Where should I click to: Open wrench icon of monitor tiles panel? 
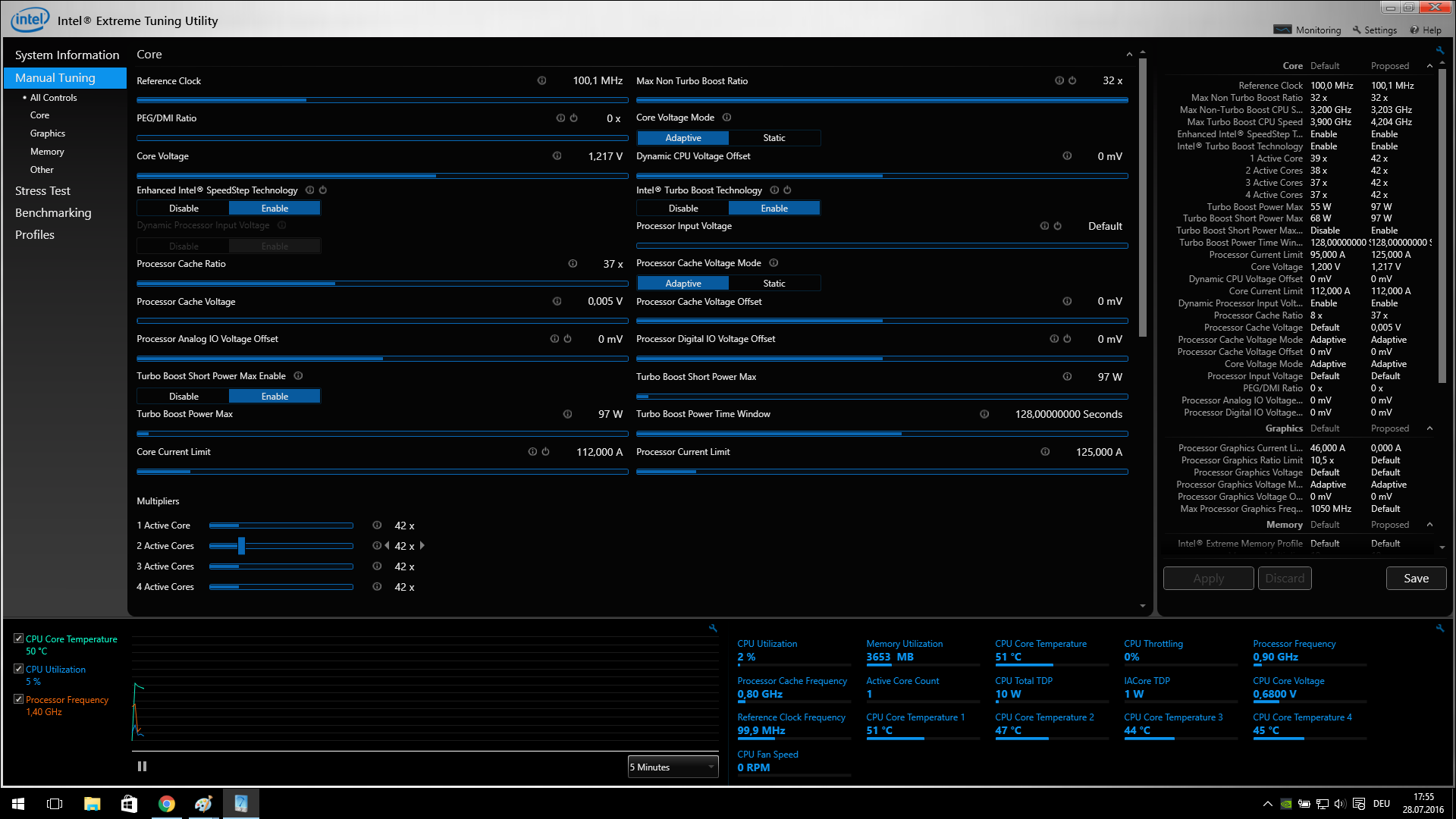coord(1439,628)
